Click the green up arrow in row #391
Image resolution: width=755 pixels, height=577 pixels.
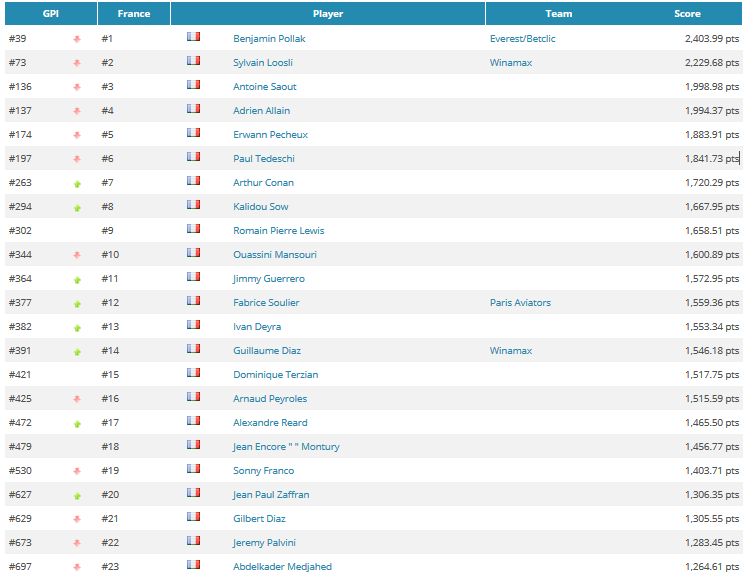pyautogui.click(x=77, y=352)
